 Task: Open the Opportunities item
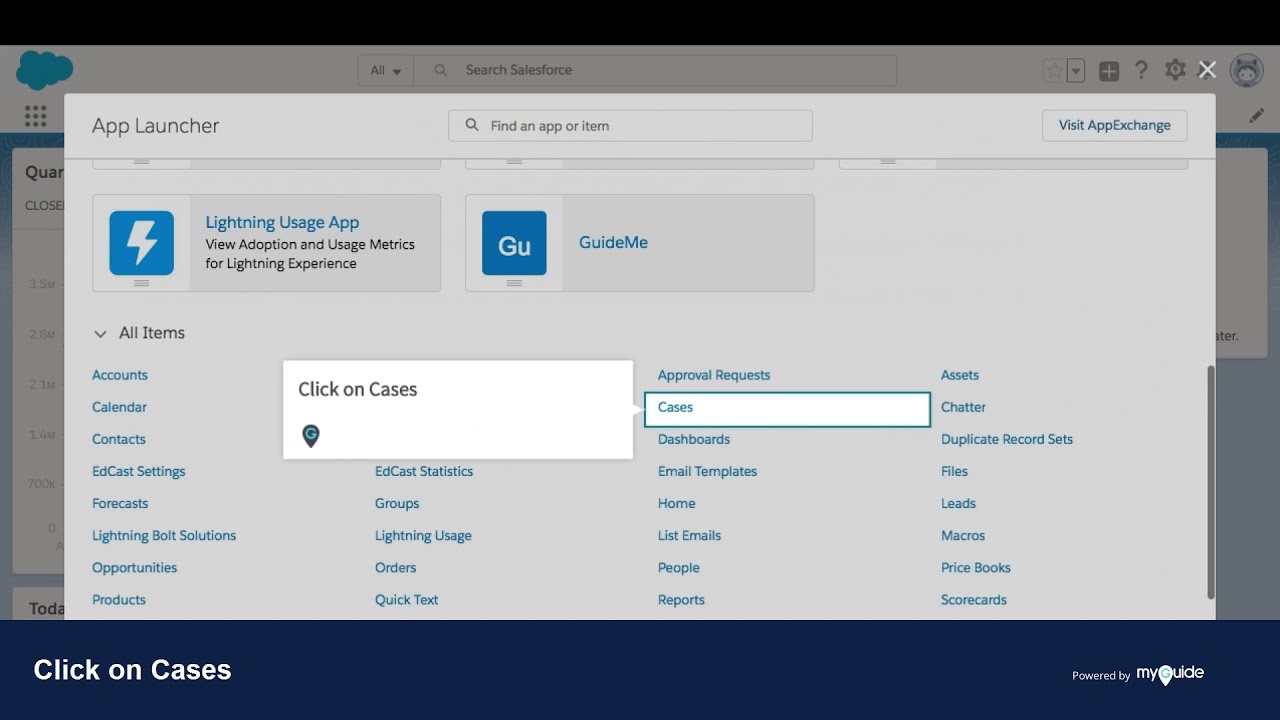coord(135,567)
